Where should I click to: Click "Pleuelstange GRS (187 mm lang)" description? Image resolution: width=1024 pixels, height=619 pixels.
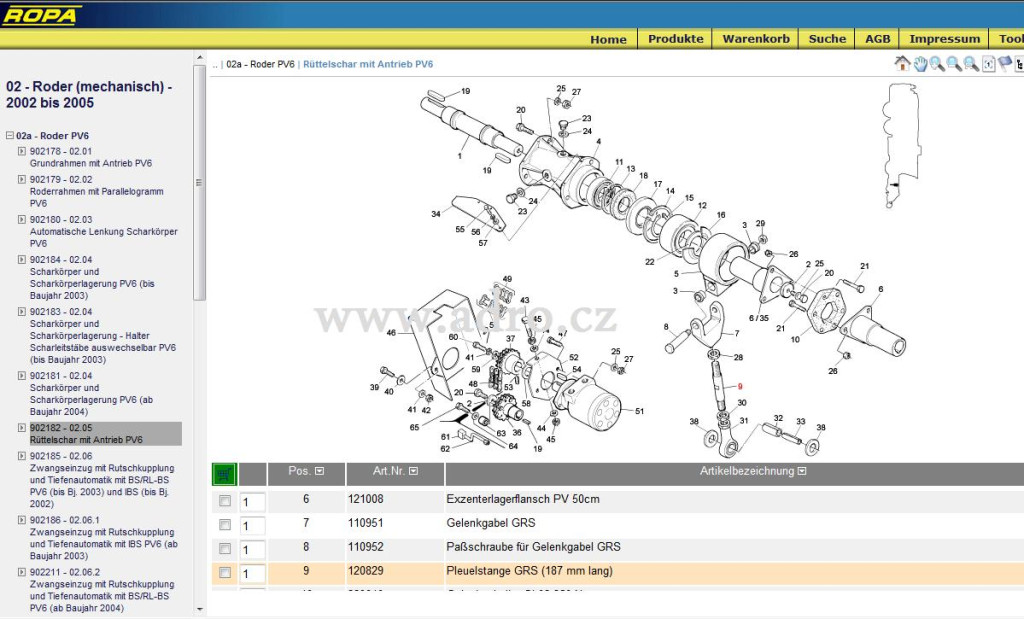(x=530, y=571)
